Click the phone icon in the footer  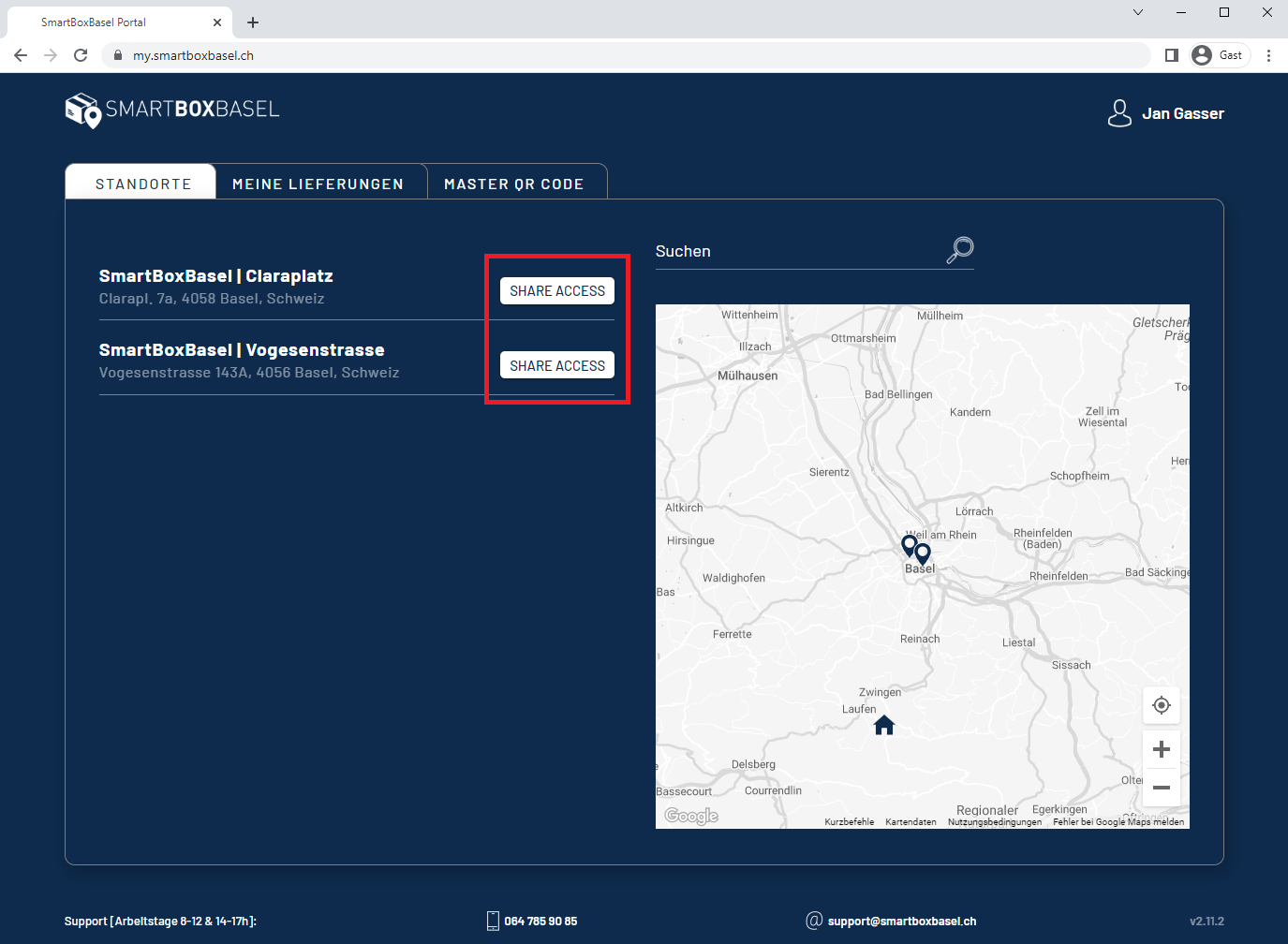pos(492,921)
